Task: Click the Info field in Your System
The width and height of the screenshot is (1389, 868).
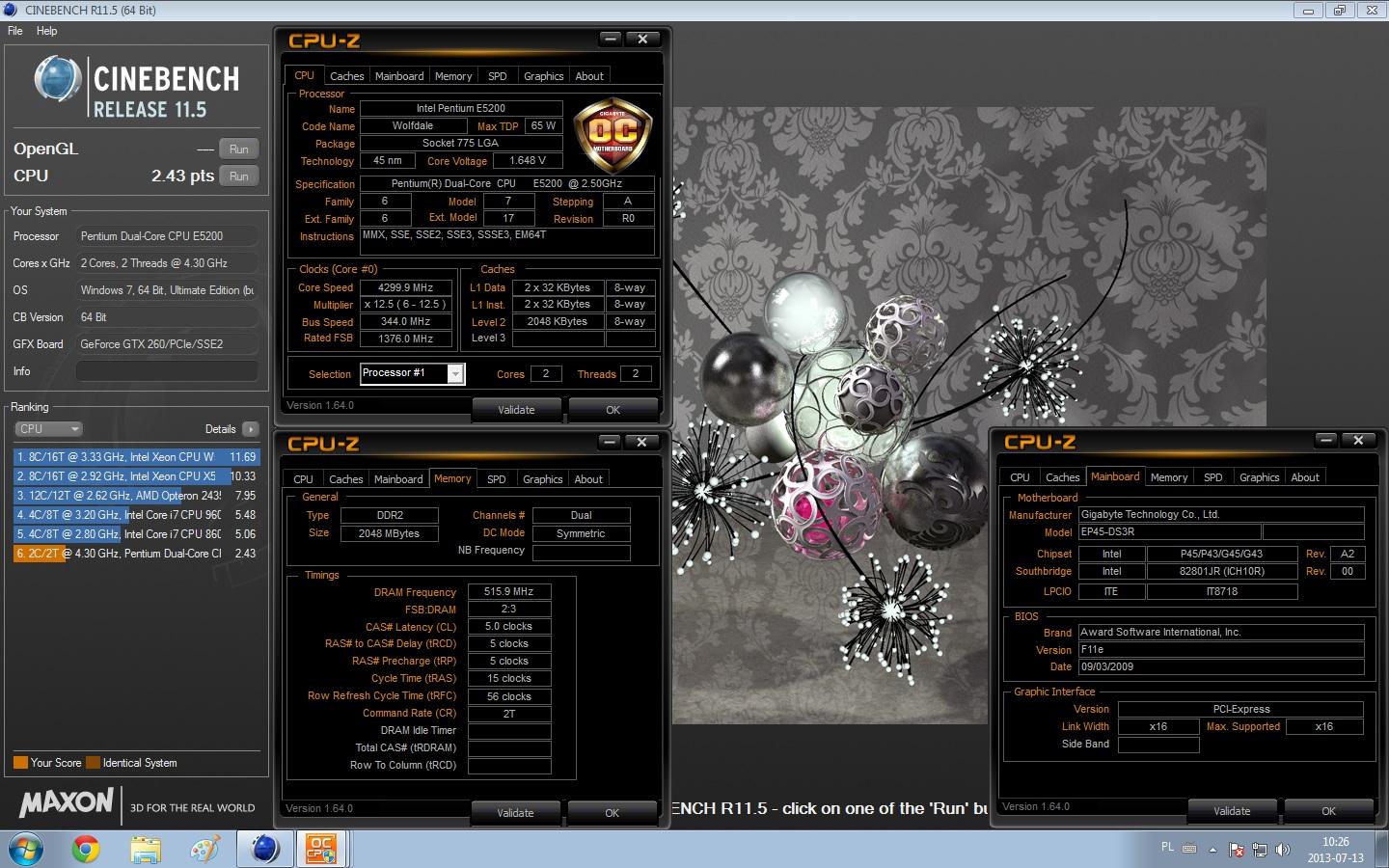Action: 167,371
